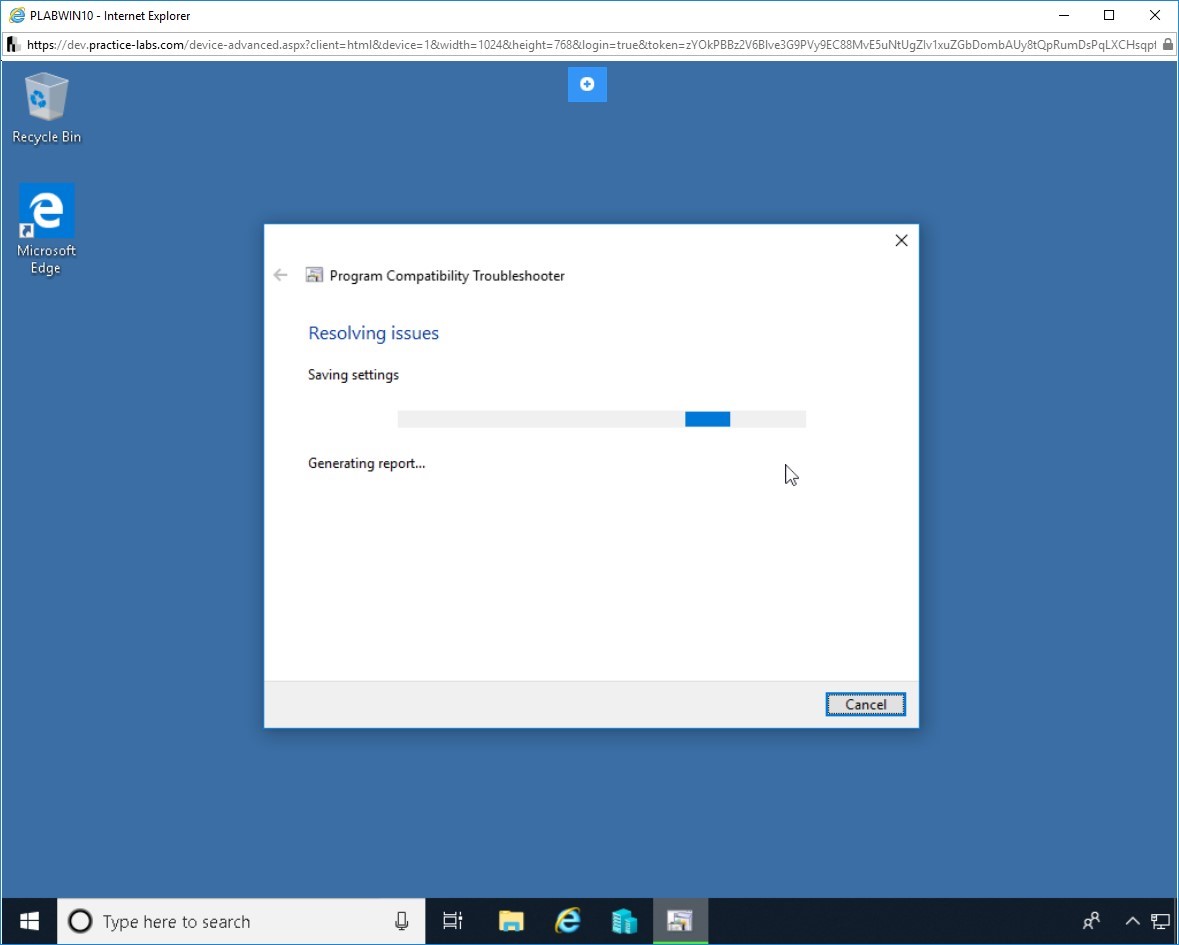Click the Cortana circle icon

coord(80,921)
